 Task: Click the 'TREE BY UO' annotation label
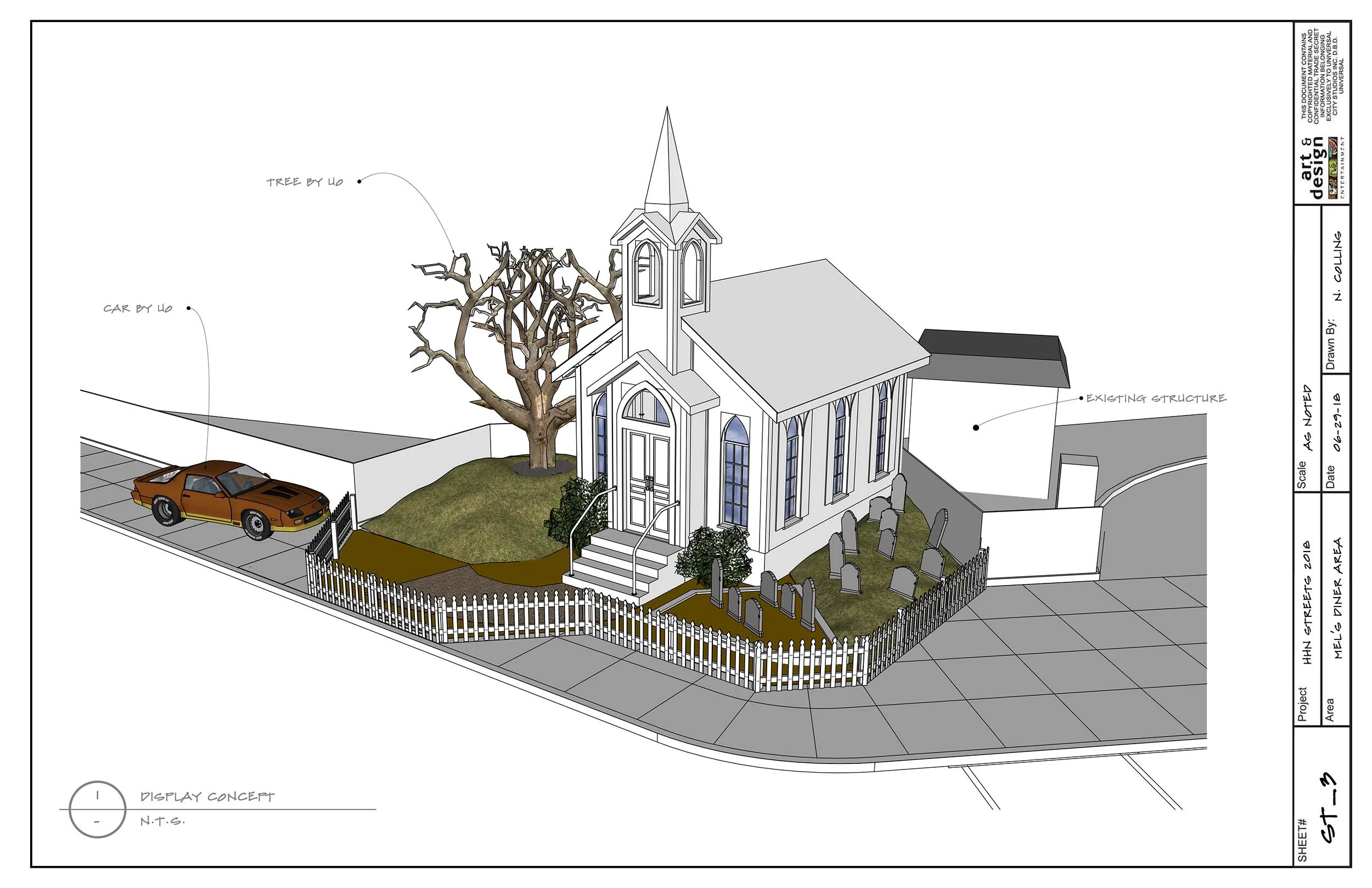305,182
